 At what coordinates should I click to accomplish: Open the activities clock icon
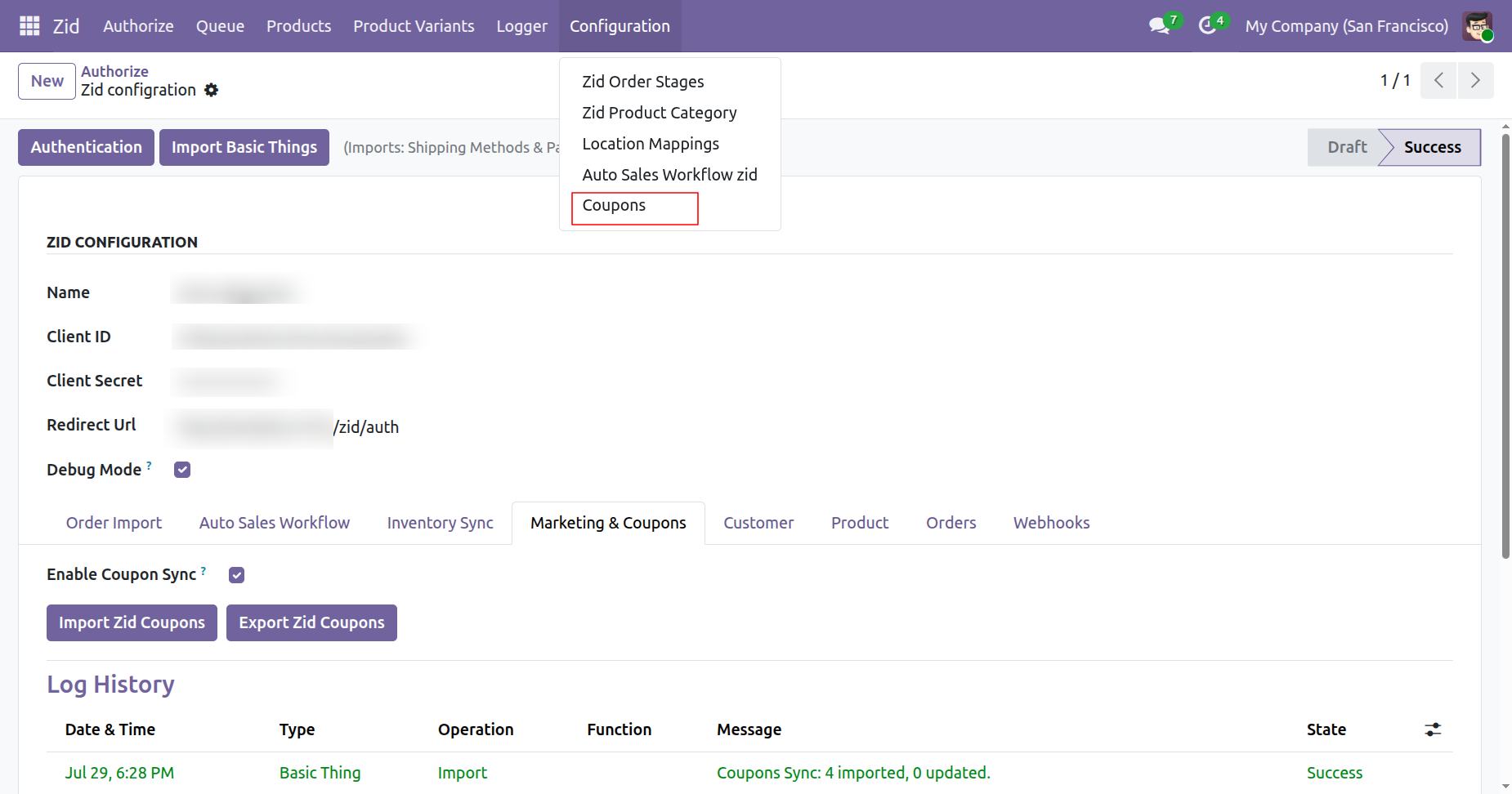tap(1207, 26)
